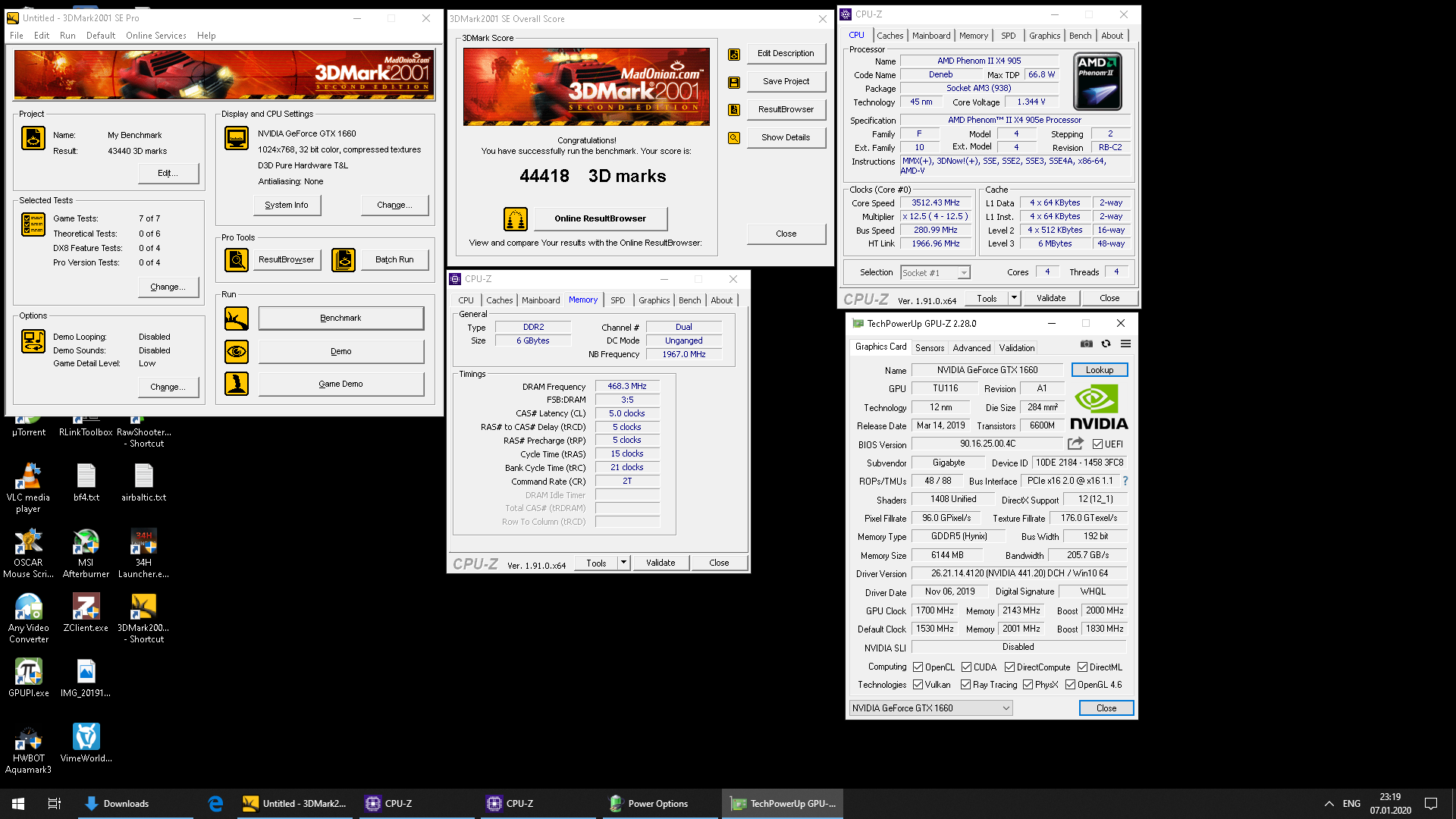Toggle the DirectML checkbox
This screenshot has width=1456, height=819.
pos(1083,667)
